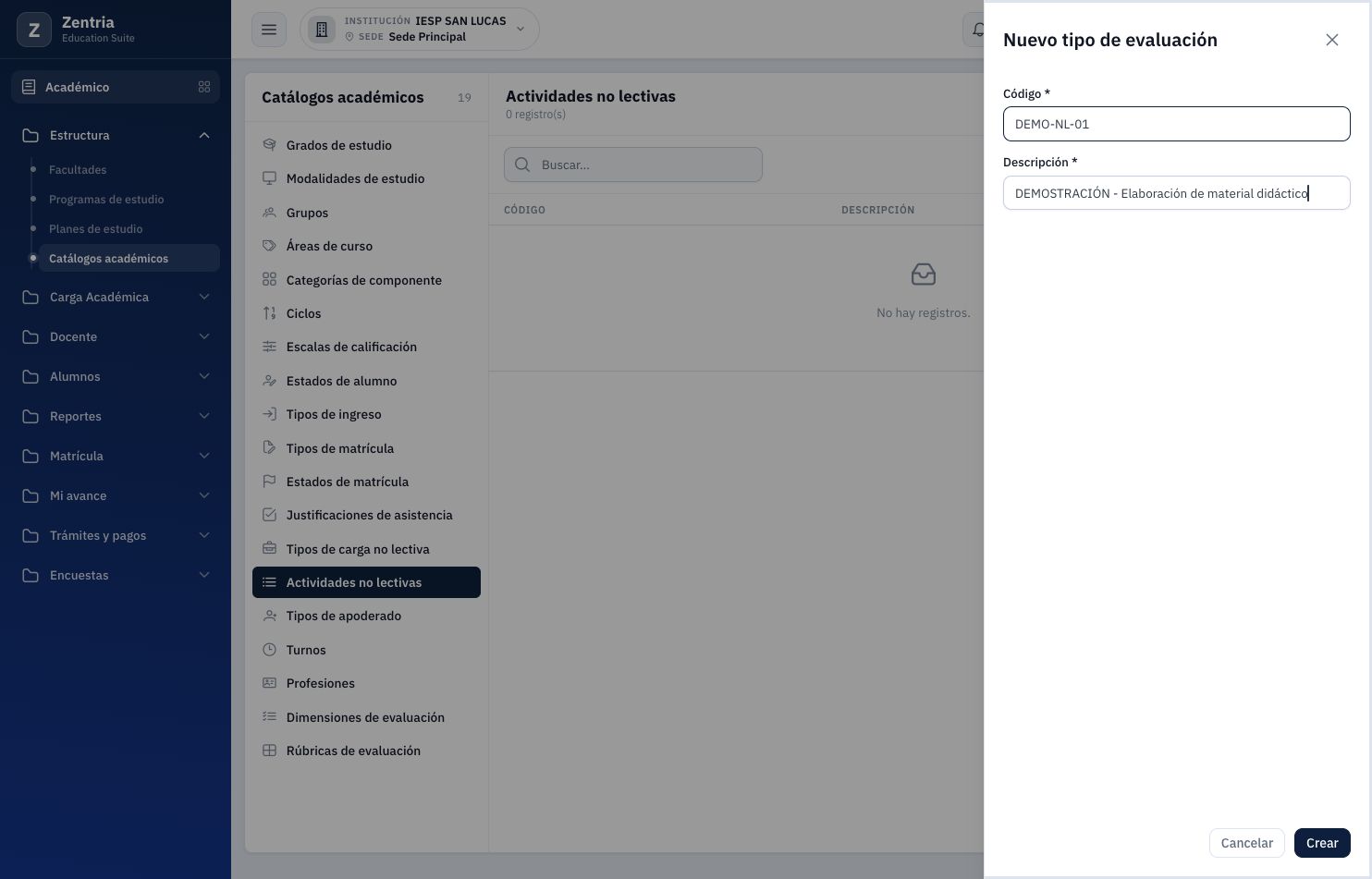Click the Grados de estudio graduation icon
The width and height of the screenshot is (1372, 879).
269,145
